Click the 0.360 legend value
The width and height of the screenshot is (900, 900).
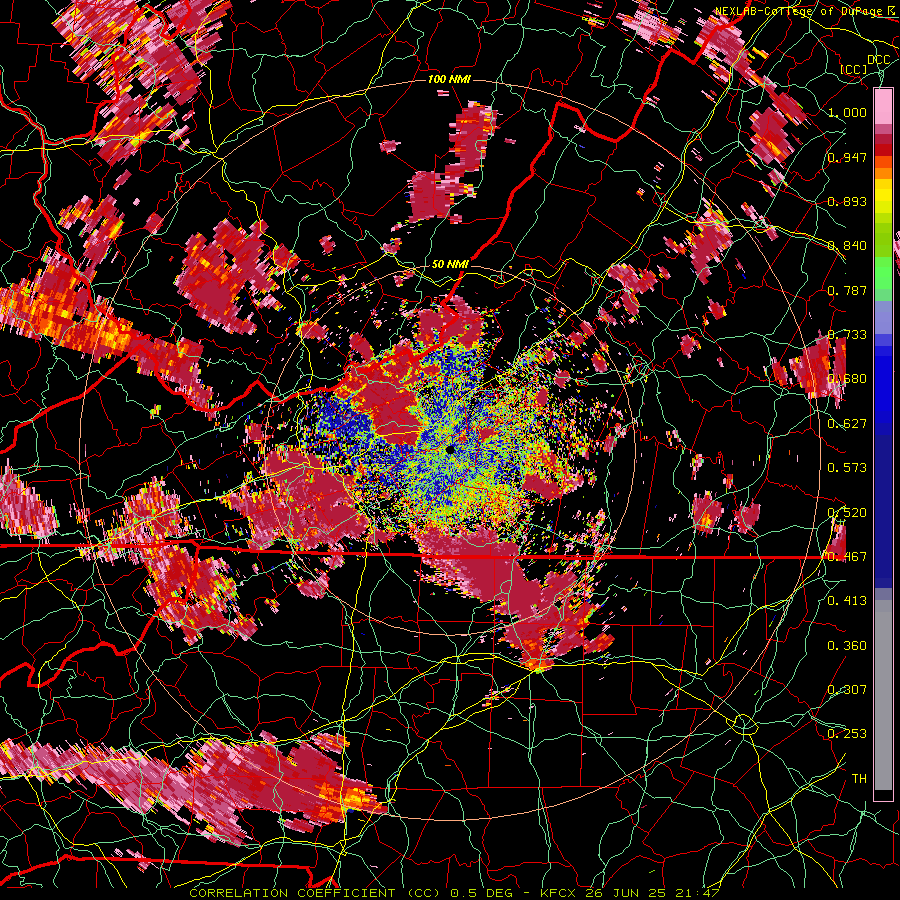[847, 646]
